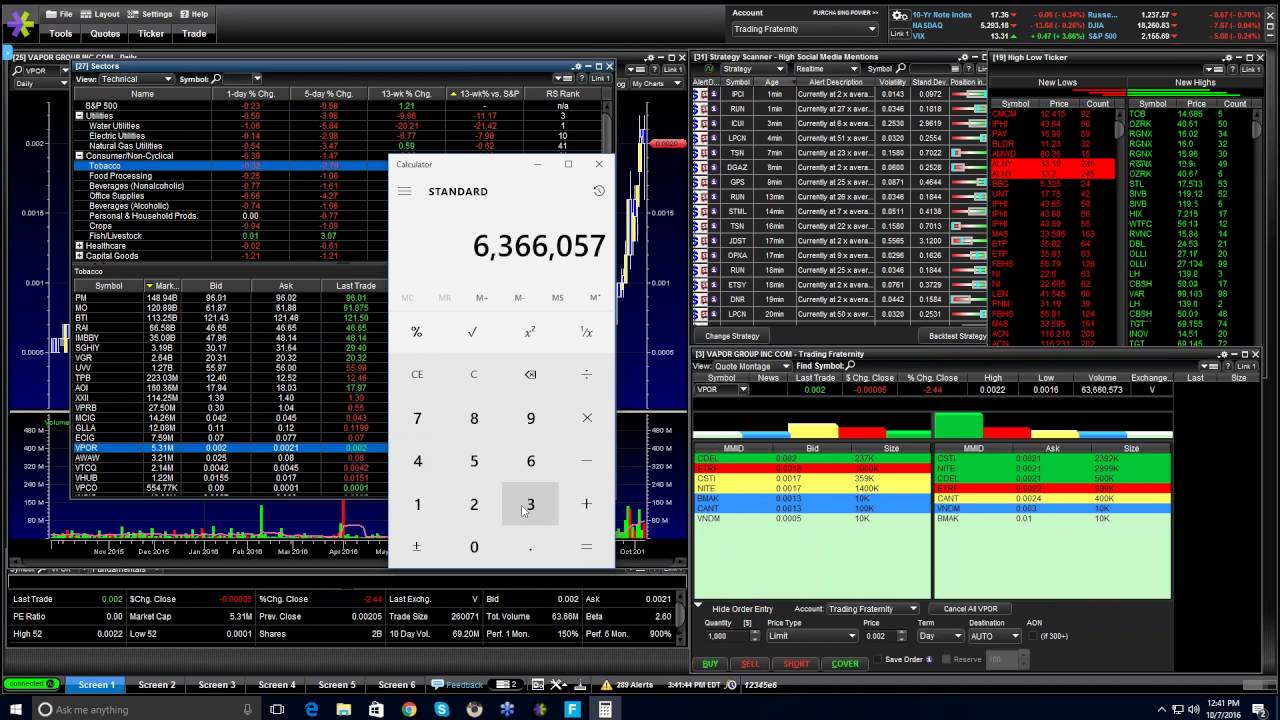Click the calculator CE key
Image resolution: width=1280 pixels, height=720 pixels.
[x=417, y=374]
